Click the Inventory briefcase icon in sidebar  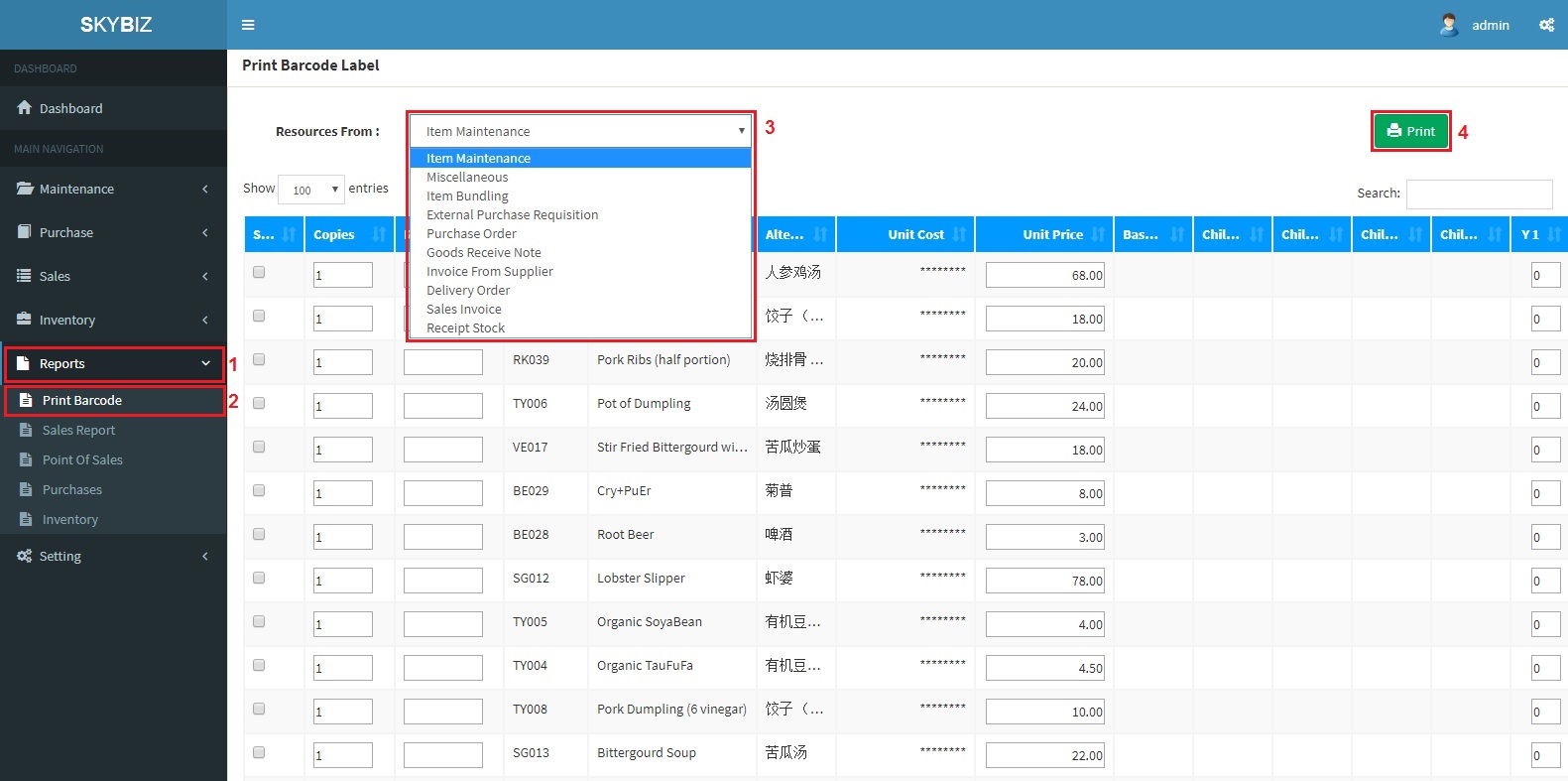pyautogui.click(x=25, y=320)
